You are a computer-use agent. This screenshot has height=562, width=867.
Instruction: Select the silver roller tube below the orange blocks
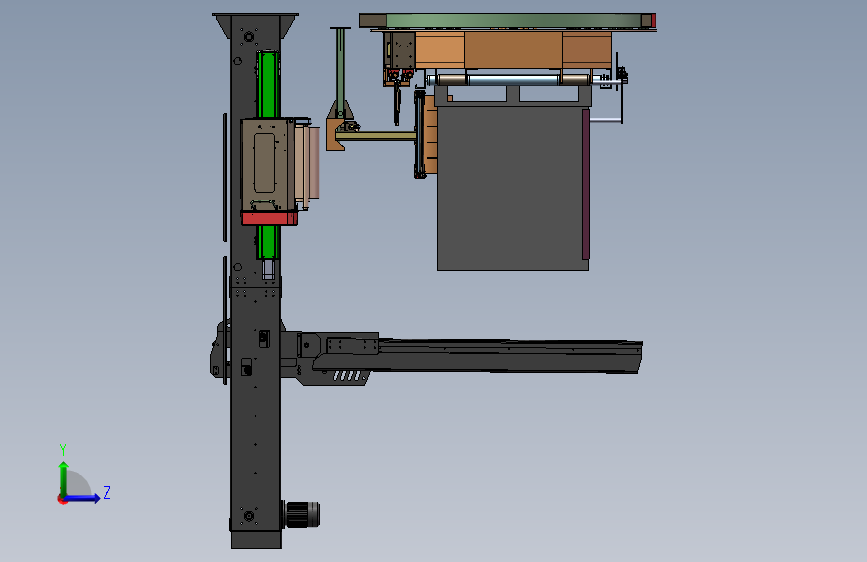point(514,80)
